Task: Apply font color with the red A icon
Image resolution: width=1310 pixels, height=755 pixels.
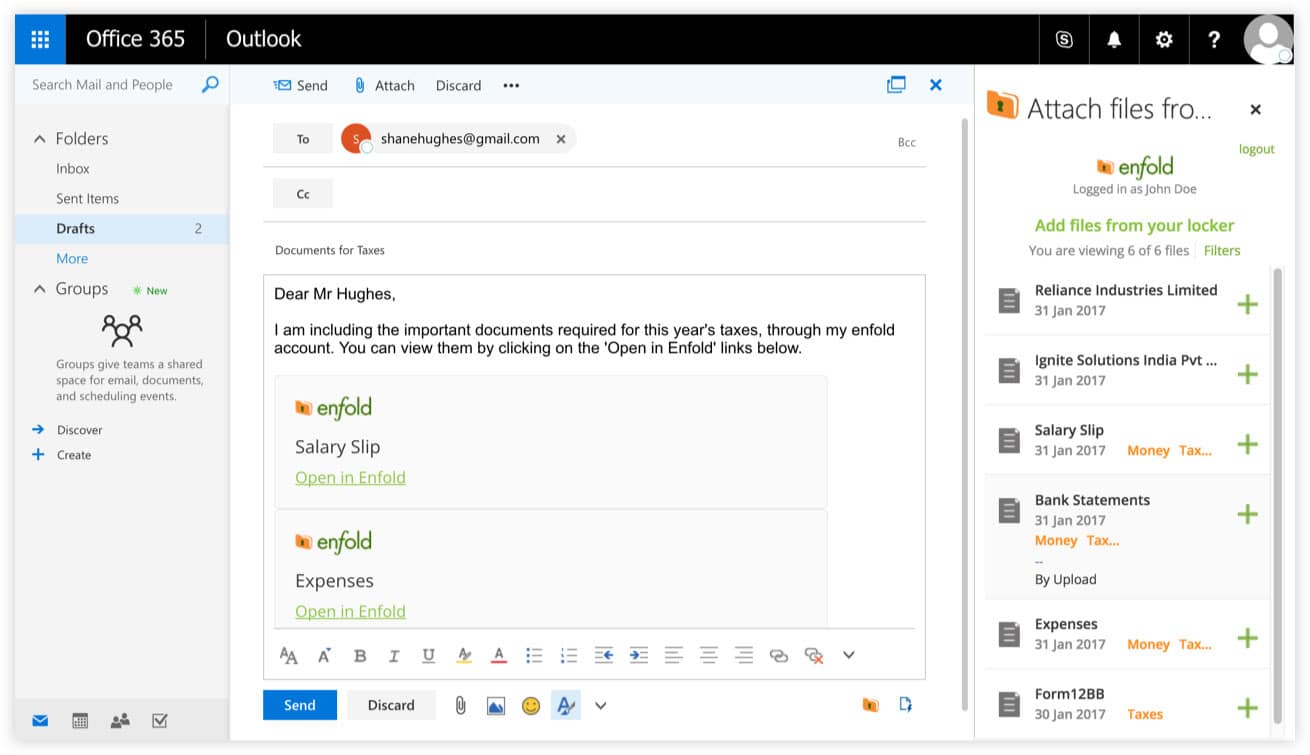Action: click(497, 655)
